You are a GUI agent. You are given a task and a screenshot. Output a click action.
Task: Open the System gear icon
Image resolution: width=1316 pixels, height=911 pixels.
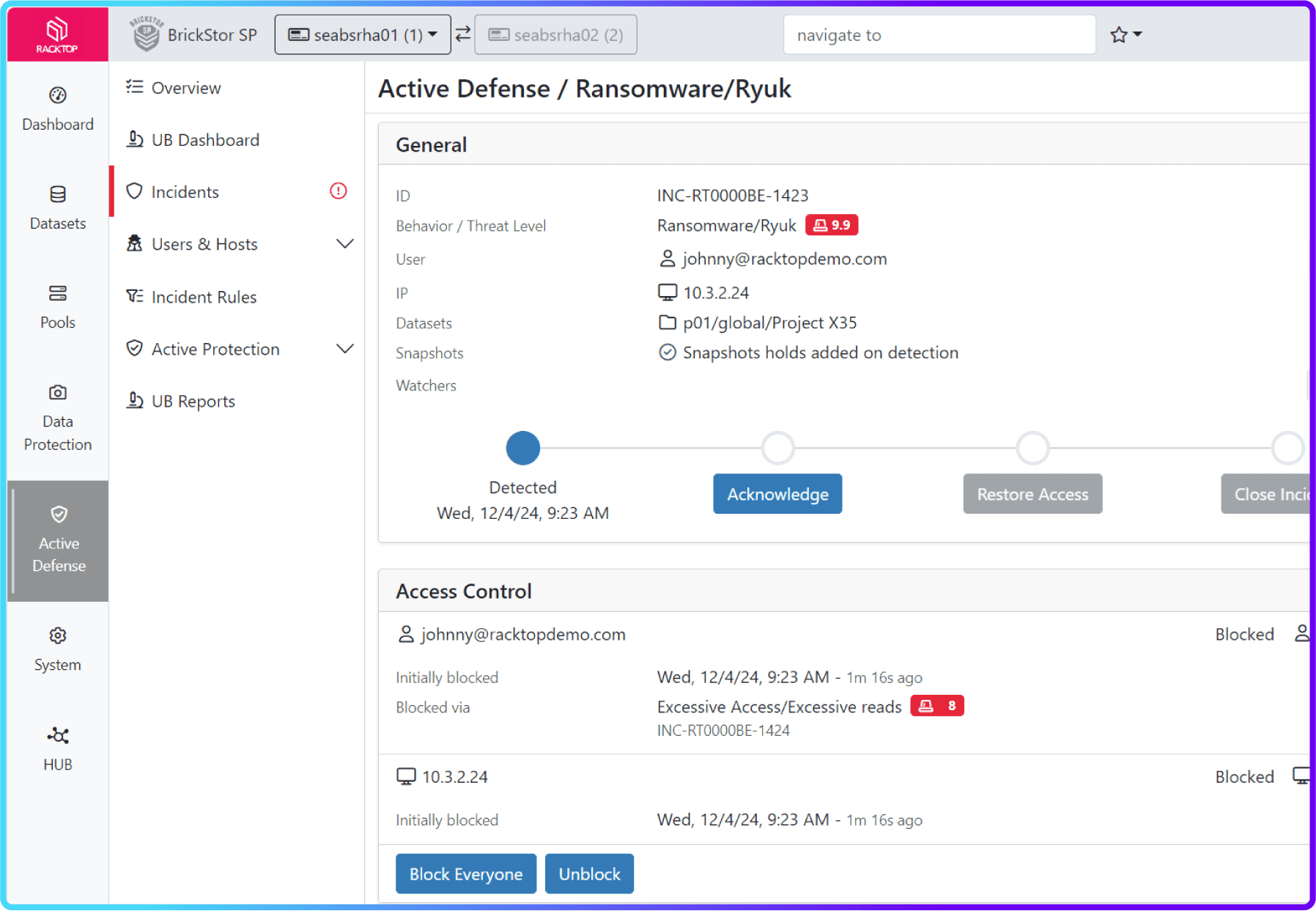tap(58, 635)
